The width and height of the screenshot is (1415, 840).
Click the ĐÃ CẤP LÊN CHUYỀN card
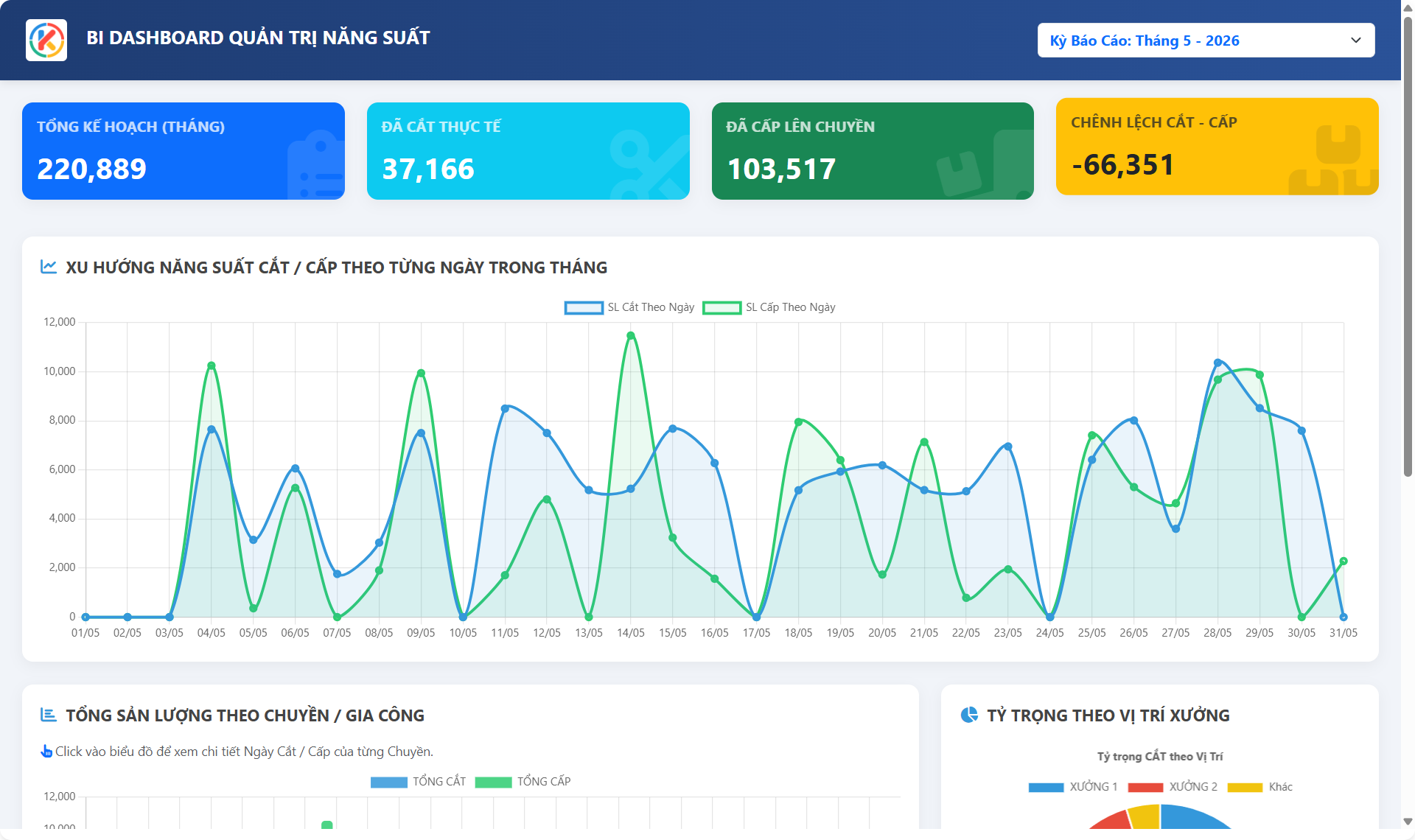[873, 151]
